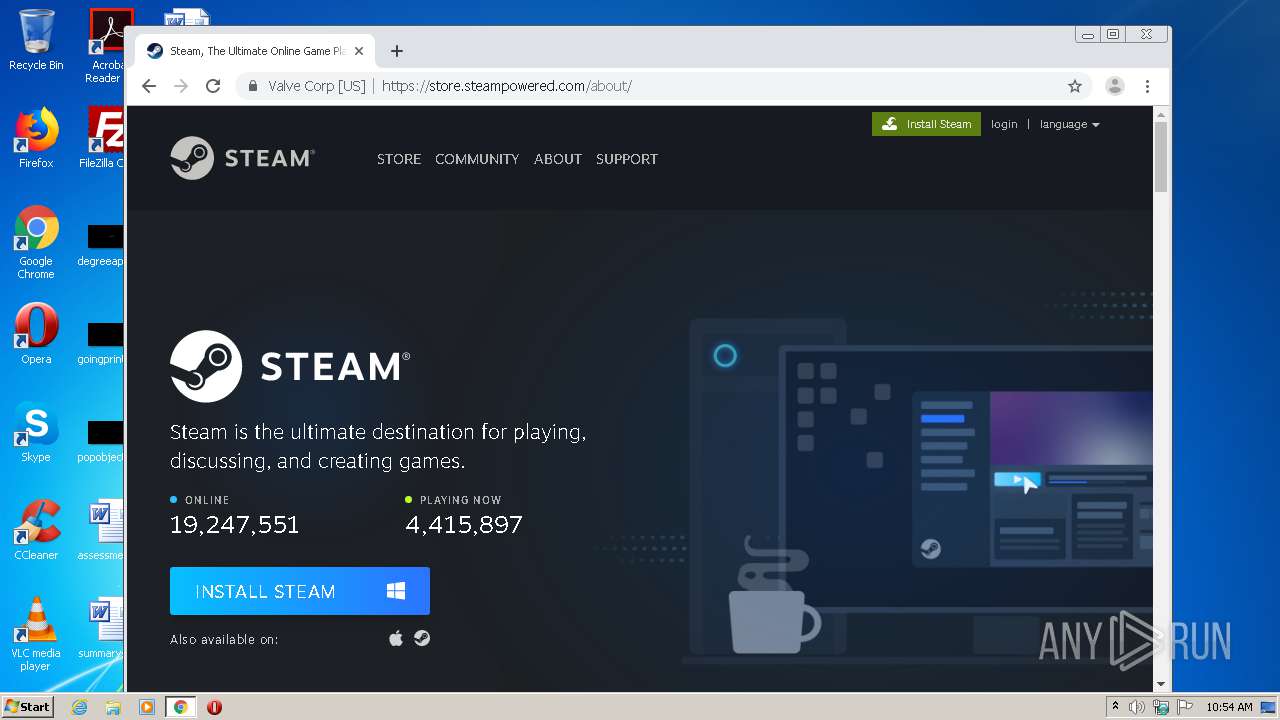1280x720 pixels.
Task: Launch Firefox from the desktop
Action: pos(36,138)
